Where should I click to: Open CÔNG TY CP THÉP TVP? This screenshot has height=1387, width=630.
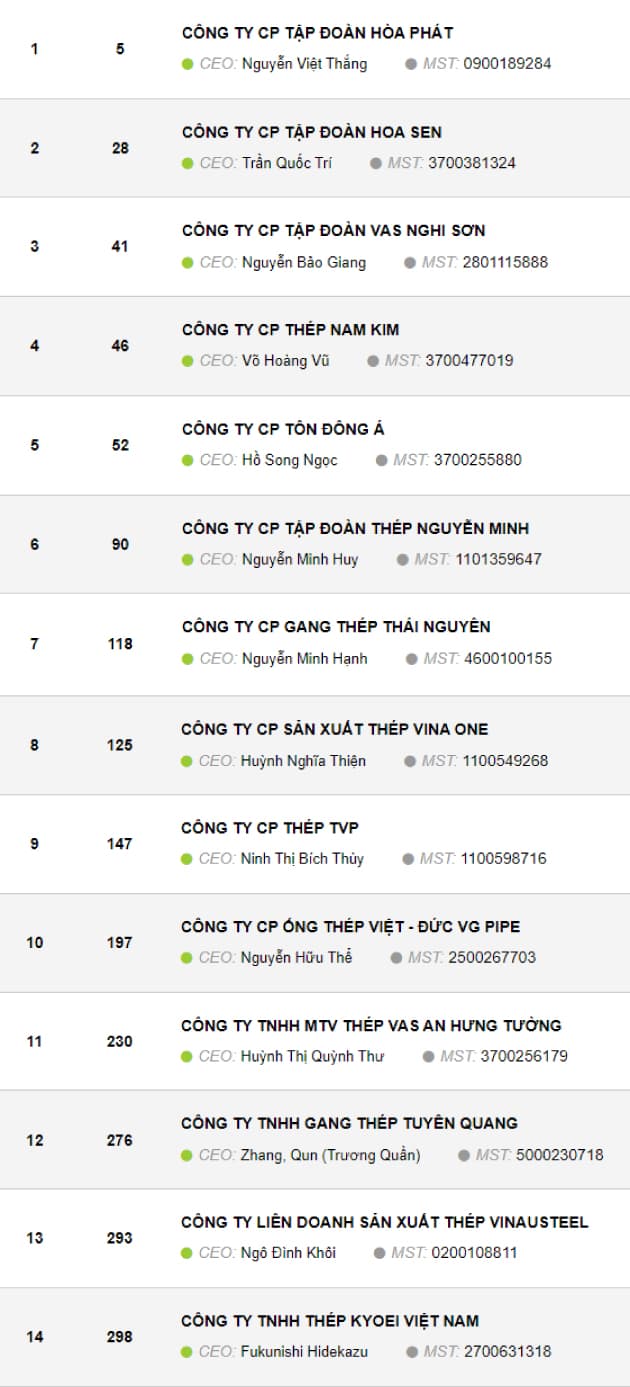pyautogui.click(x=270, y=828)
